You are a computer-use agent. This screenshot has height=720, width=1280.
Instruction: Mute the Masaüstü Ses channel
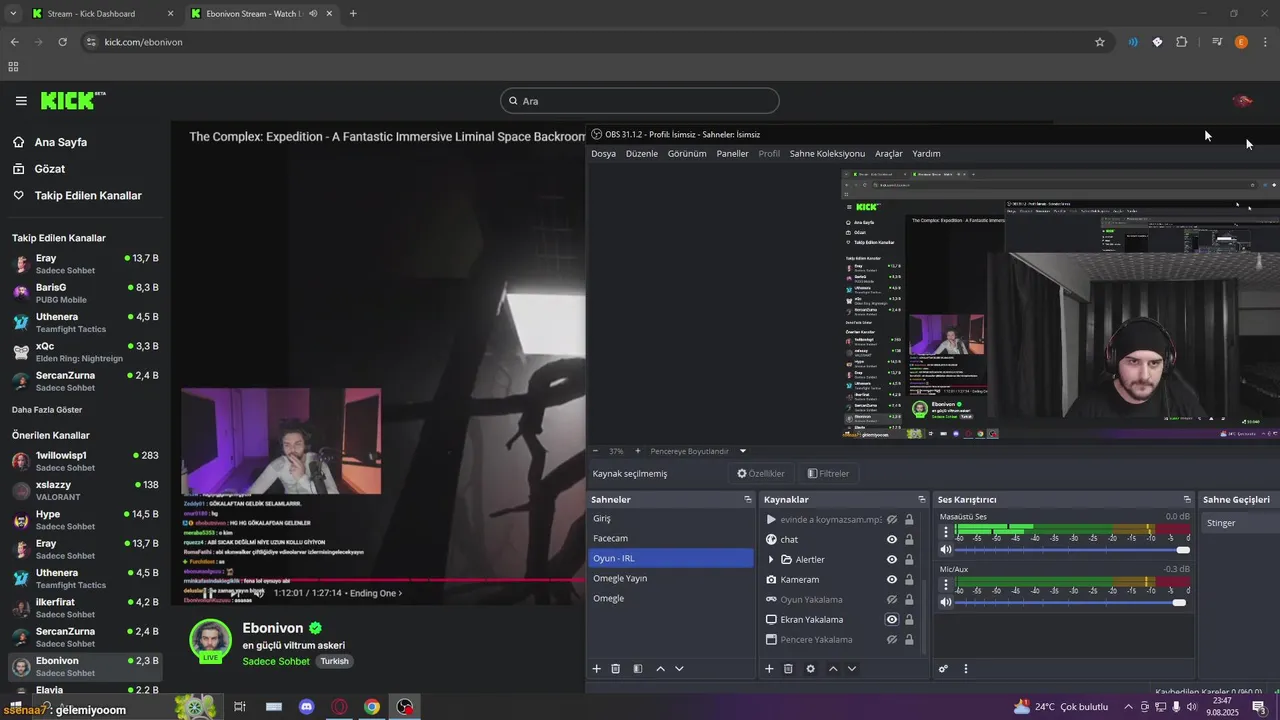[x=946, y=549]
